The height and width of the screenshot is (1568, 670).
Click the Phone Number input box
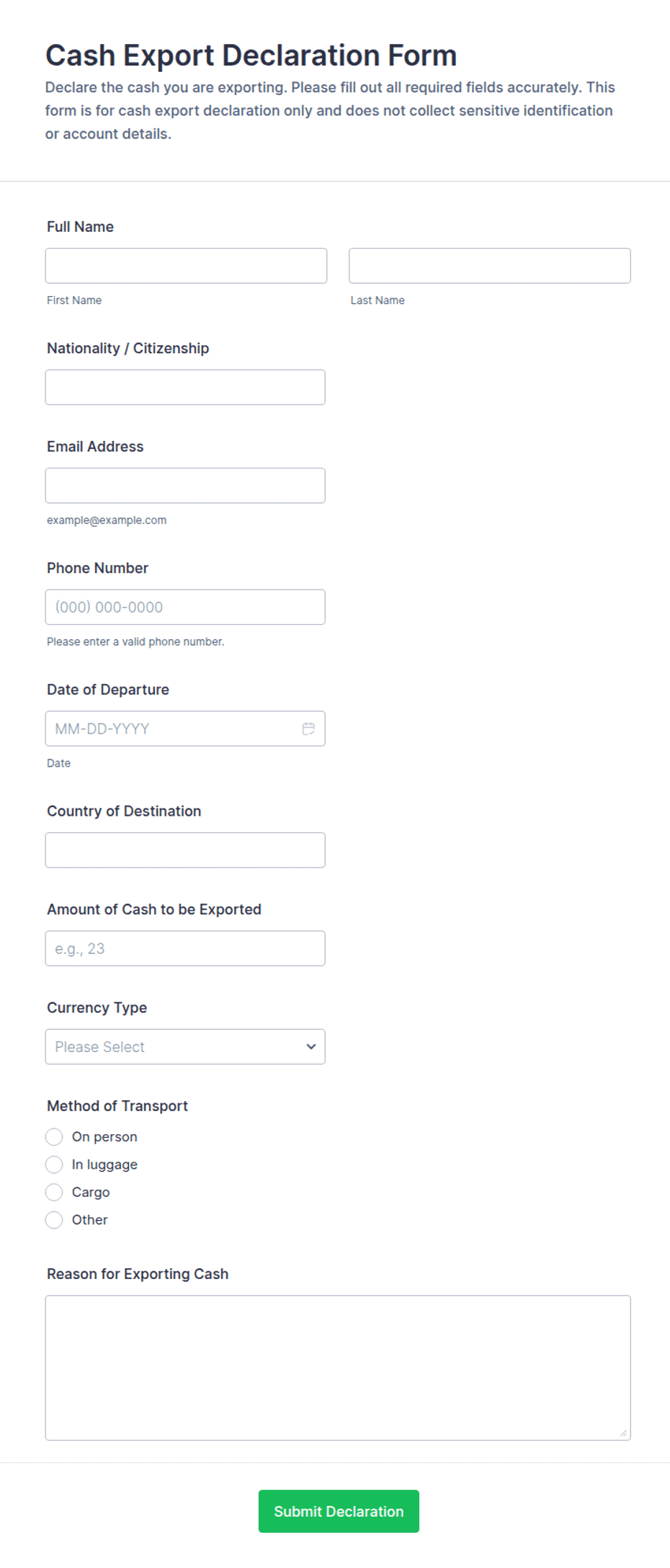click(185, 607)
